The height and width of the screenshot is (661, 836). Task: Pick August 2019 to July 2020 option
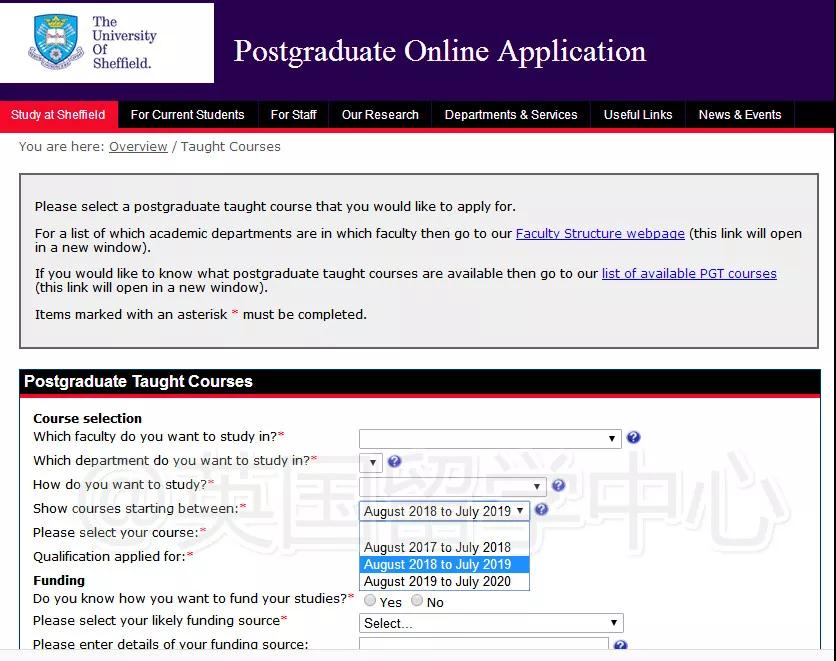pos(438,581)
